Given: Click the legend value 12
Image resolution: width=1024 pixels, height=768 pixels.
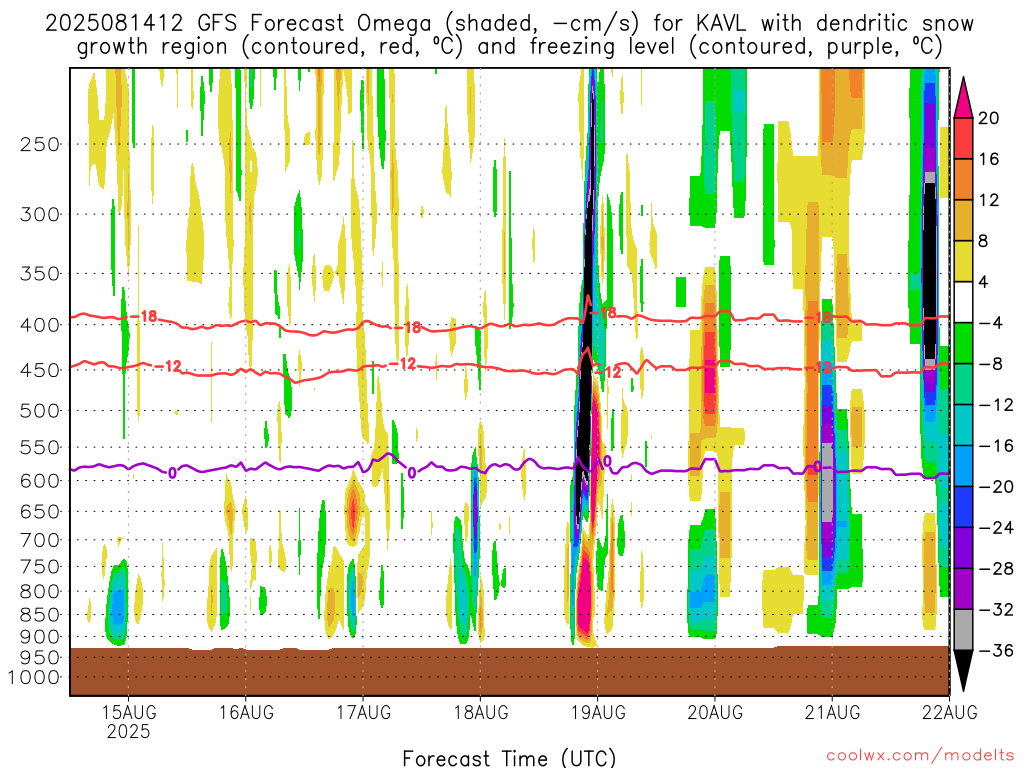Looking at the screenshot, I should pos(989,200).
